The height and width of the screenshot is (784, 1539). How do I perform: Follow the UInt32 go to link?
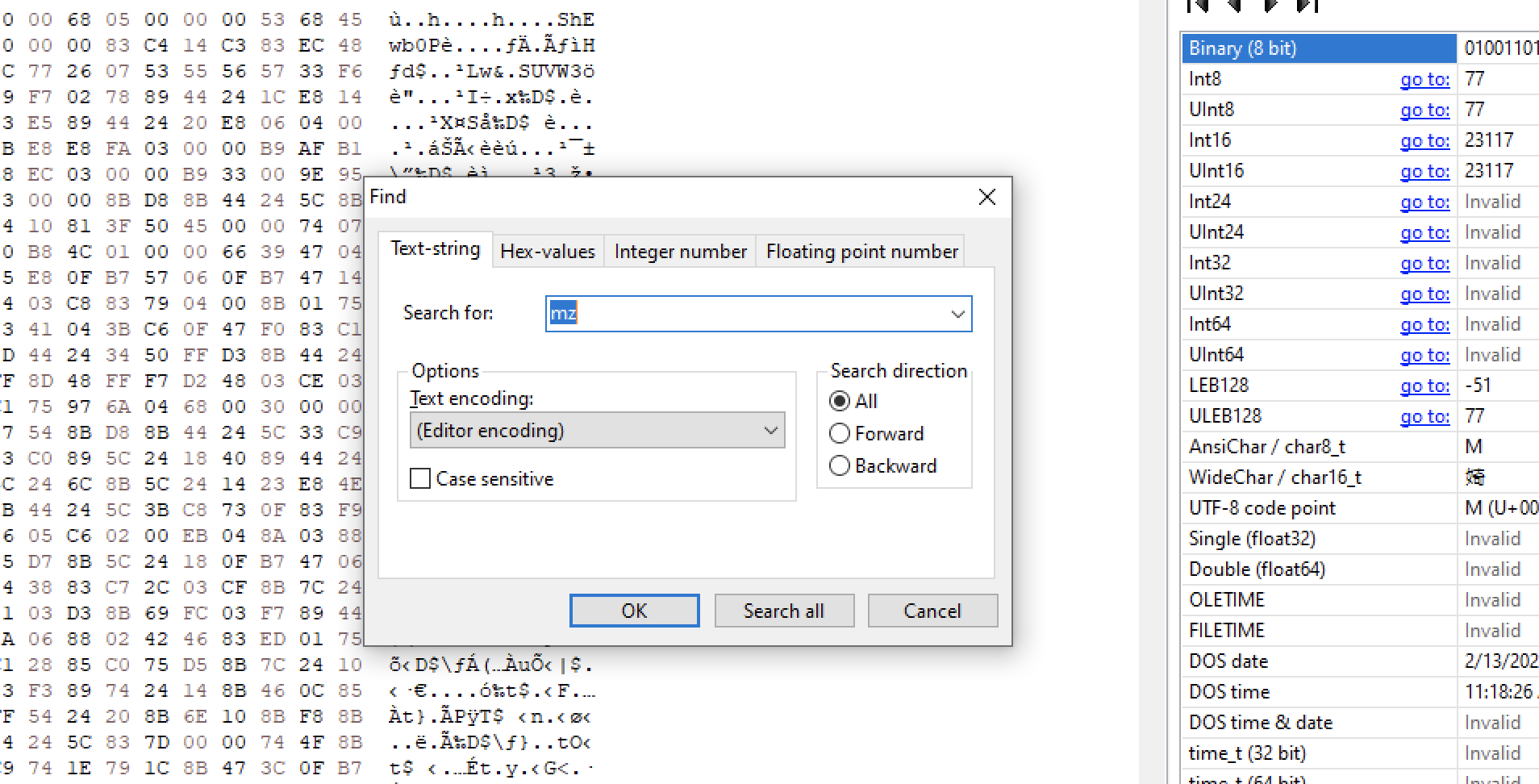coord(1424,294)
